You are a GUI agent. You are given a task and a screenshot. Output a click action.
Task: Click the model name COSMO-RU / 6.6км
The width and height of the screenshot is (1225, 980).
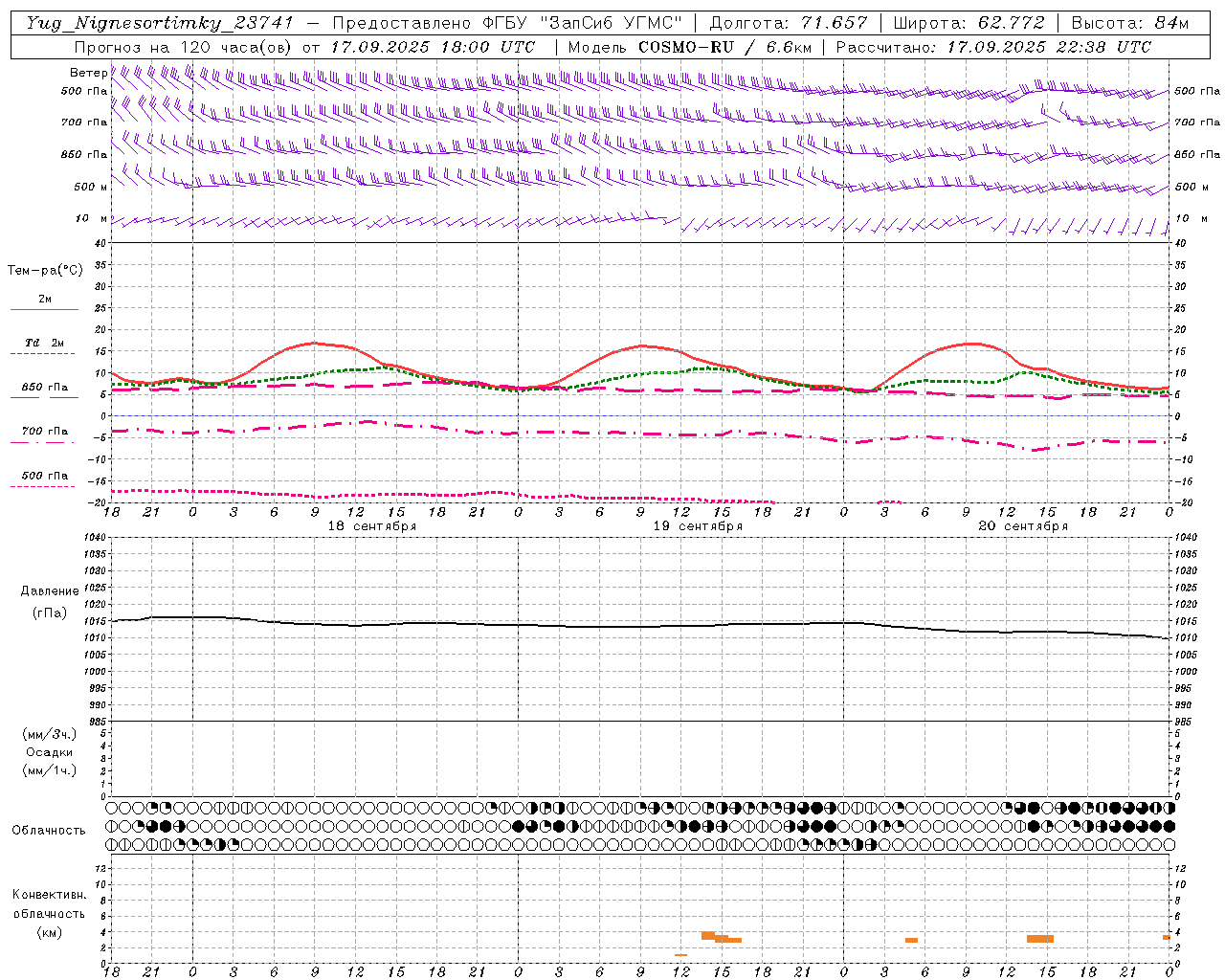tap(724, 47)
